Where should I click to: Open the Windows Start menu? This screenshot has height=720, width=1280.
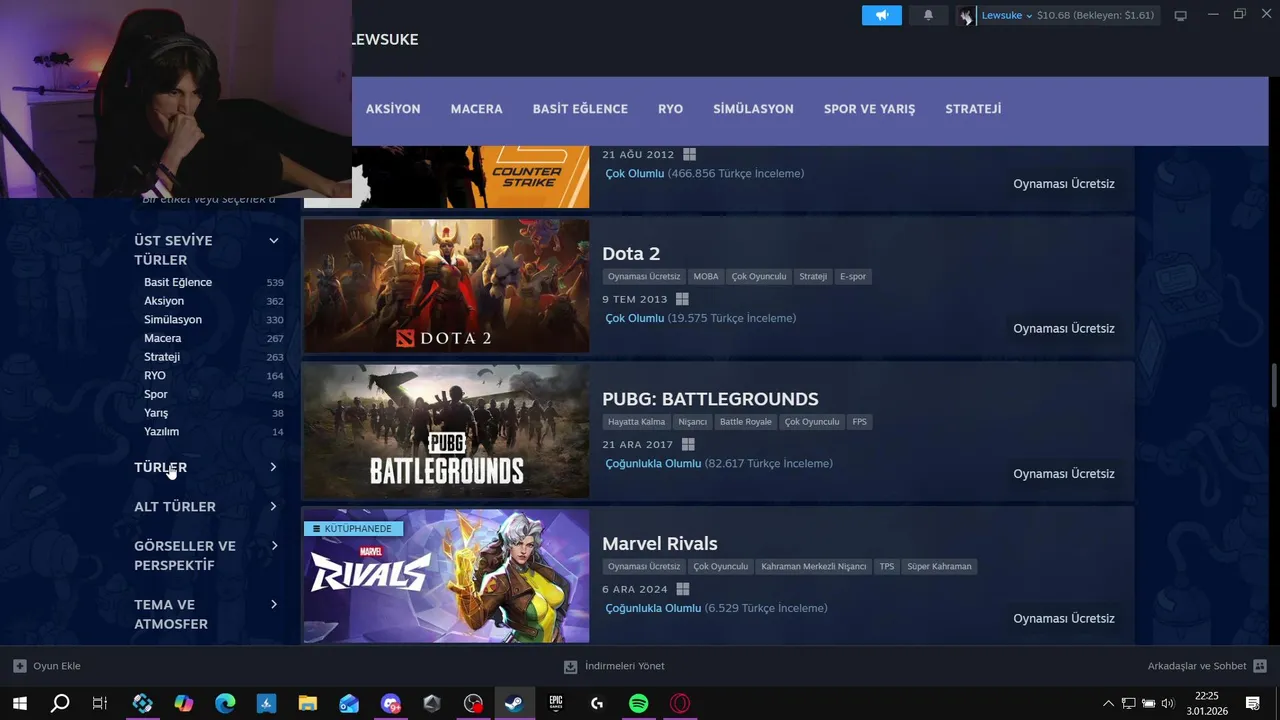(19, 703)
